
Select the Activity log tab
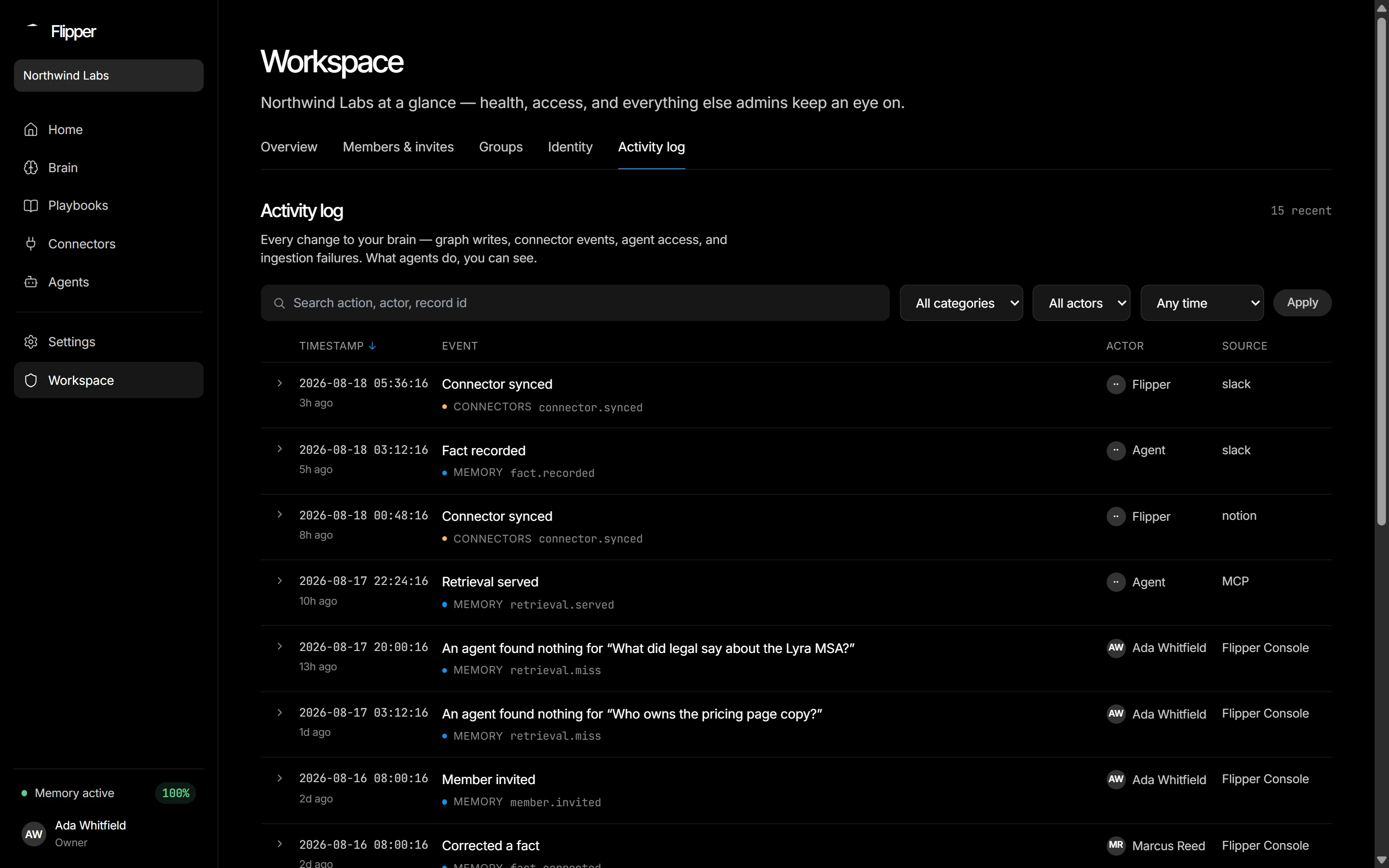(x=652, y=148)
